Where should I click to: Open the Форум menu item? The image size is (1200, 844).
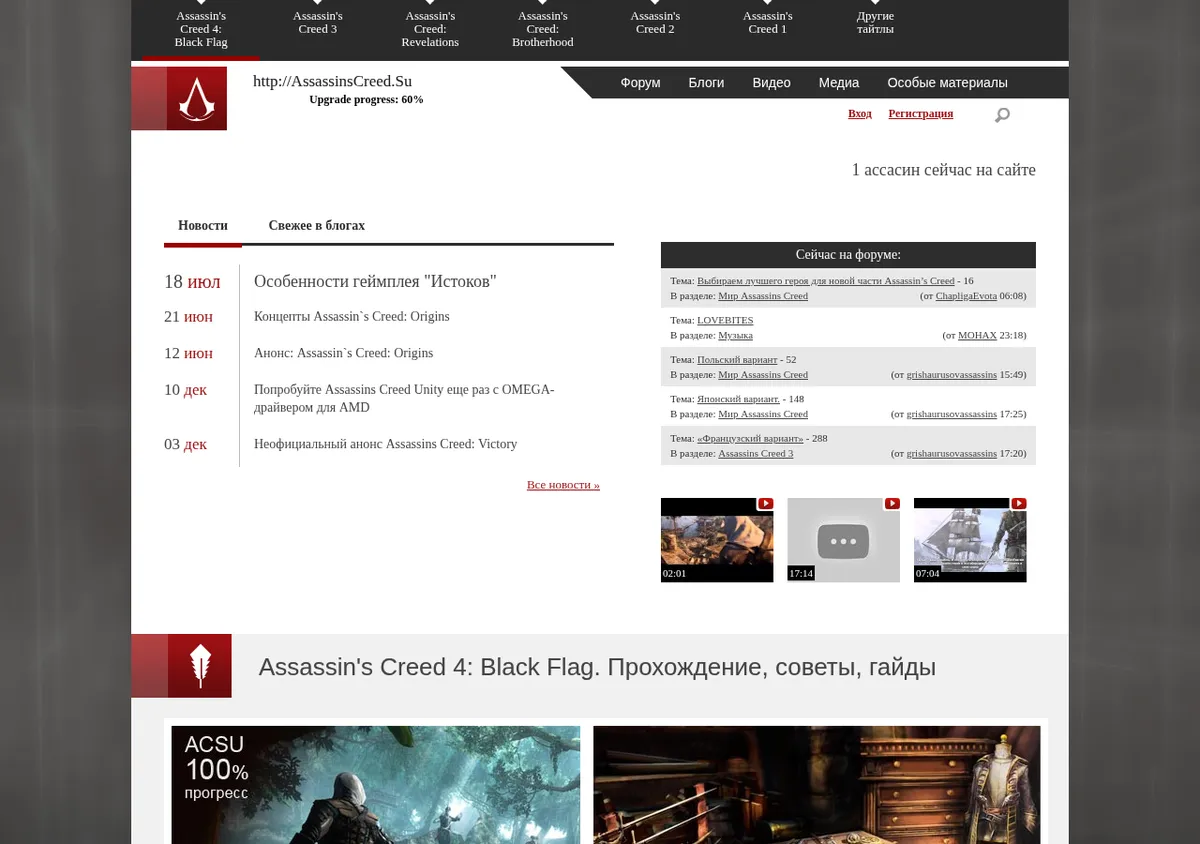click(x=640, y=83)
